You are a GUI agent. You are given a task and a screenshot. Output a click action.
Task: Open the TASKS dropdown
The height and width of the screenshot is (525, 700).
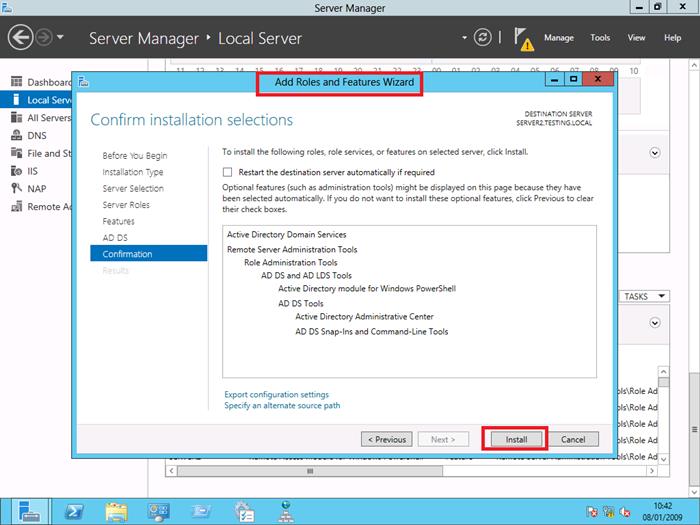(644, 296)
